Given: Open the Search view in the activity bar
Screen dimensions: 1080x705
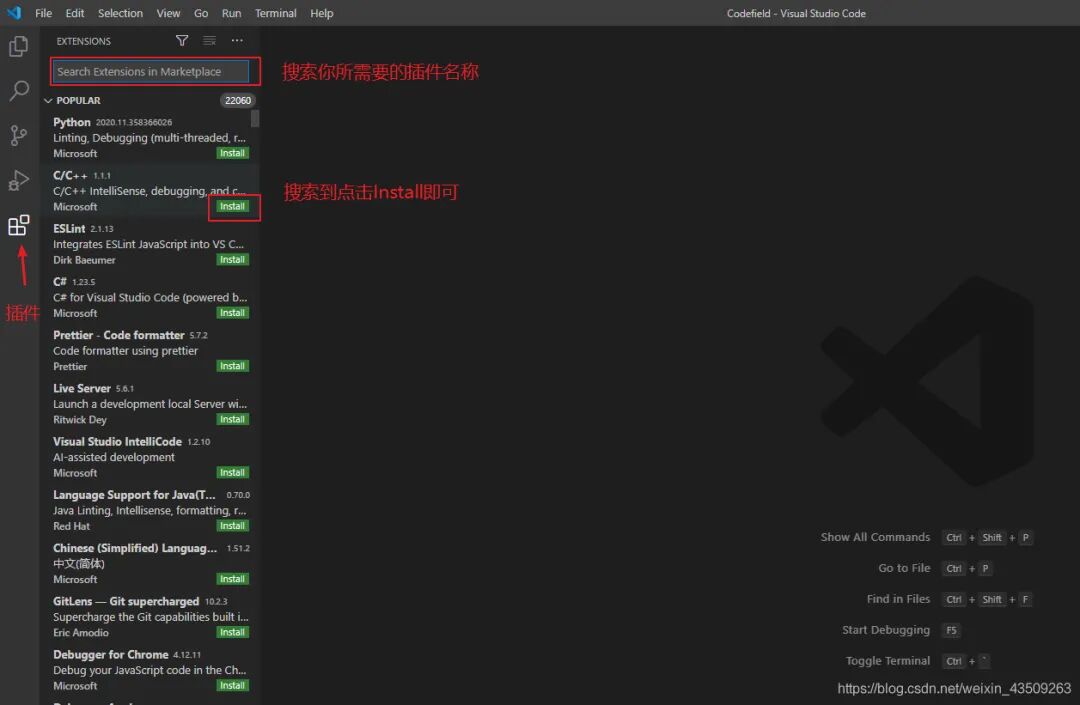Looking at the screenshot, I should point(19,90).
